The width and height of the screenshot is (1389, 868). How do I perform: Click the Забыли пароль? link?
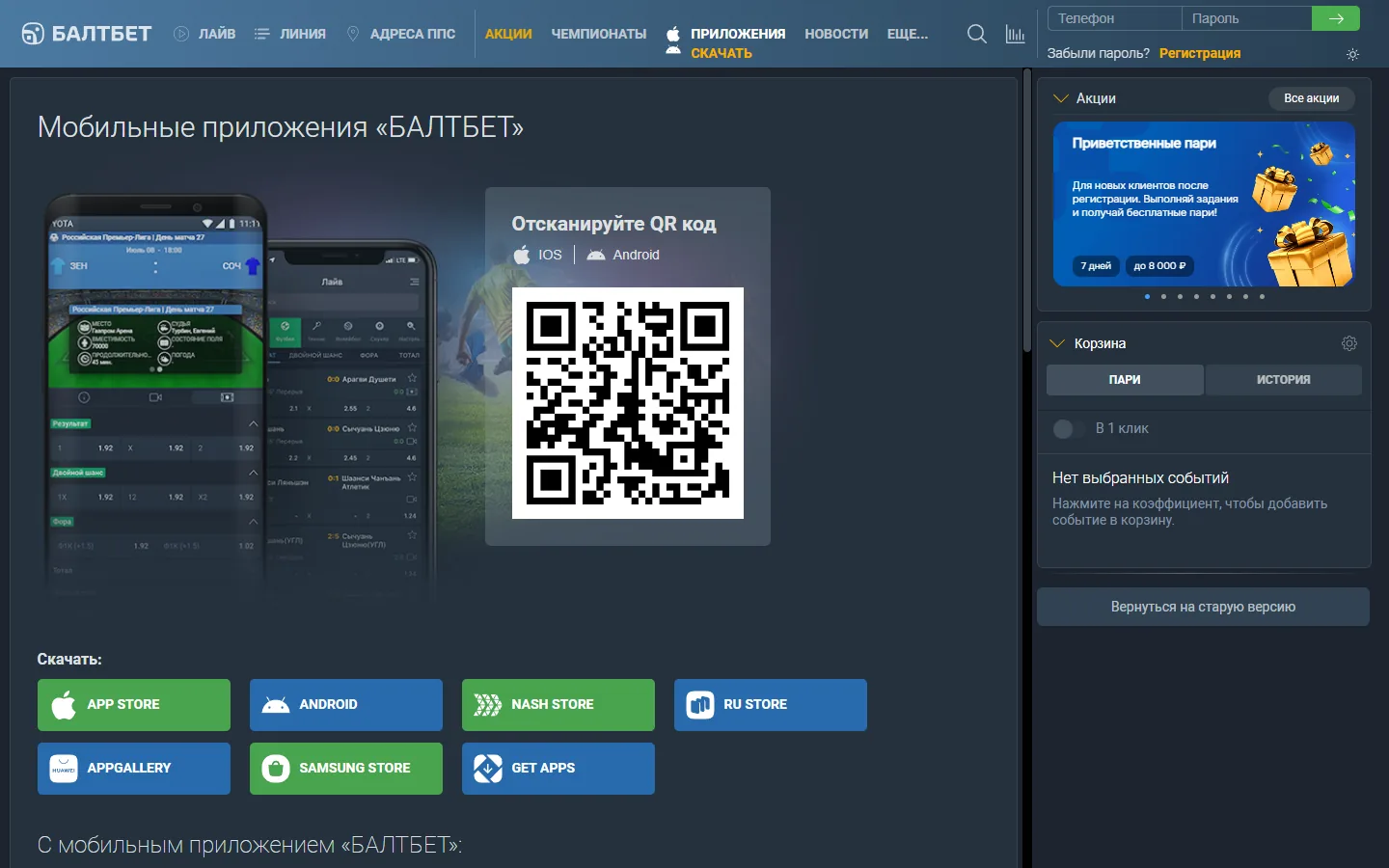pyautogui.click(x=1099, y=54)
